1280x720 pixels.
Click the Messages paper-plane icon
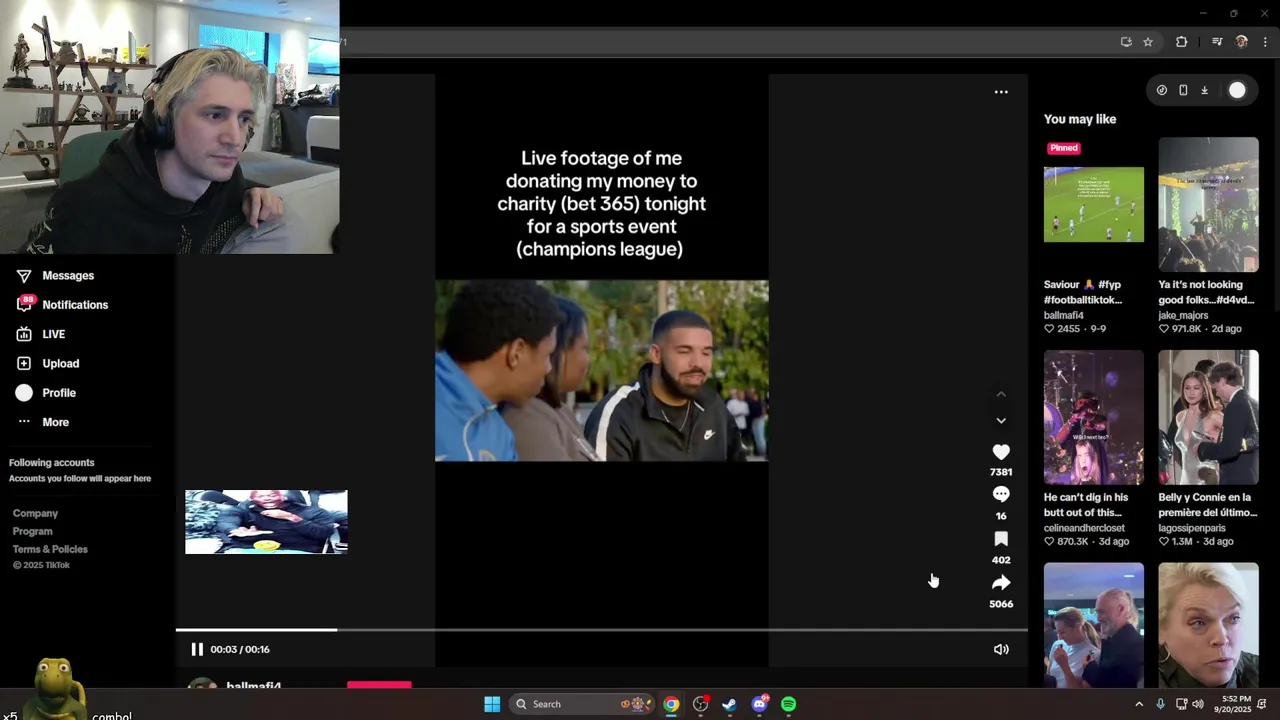(24, 276)
